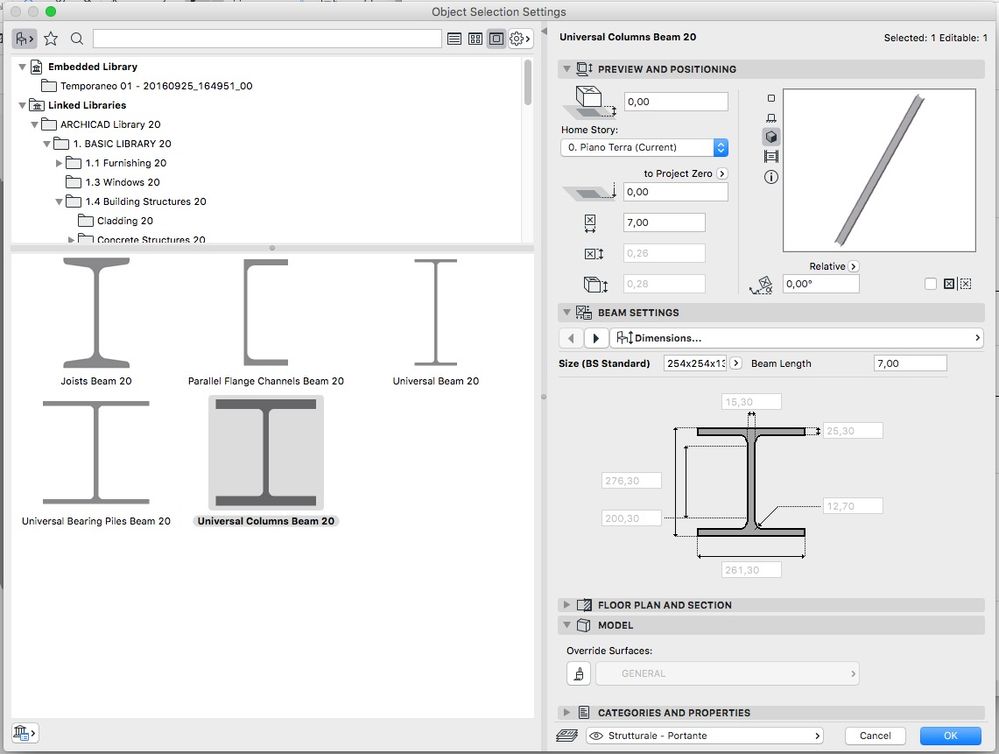The height and width of the screenshot is (754, 999).
Task: Switch to small icon grid view
Action: coord(475,39)
